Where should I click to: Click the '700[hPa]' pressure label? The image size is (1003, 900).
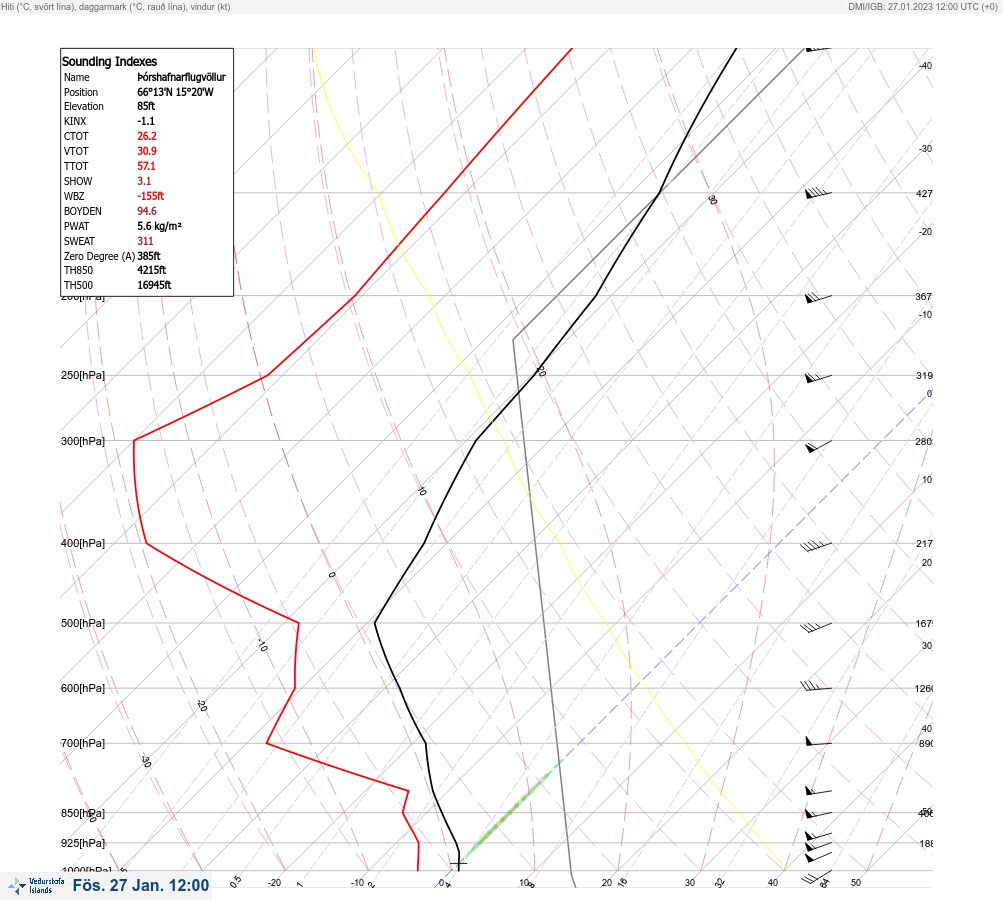coord(83,743)
